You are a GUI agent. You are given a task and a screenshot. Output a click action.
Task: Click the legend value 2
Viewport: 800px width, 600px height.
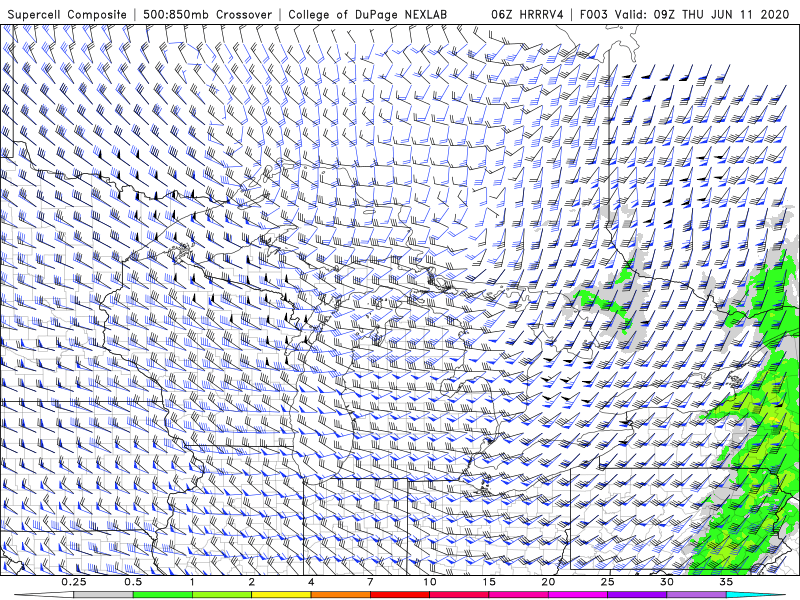pyautogui.click(x=252, y=582)
